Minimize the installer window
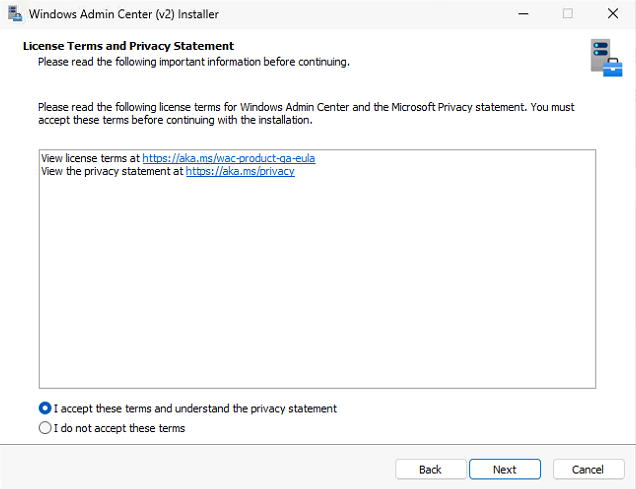Image resolution: width=636 pixels, height=489 pixels. 523,14
